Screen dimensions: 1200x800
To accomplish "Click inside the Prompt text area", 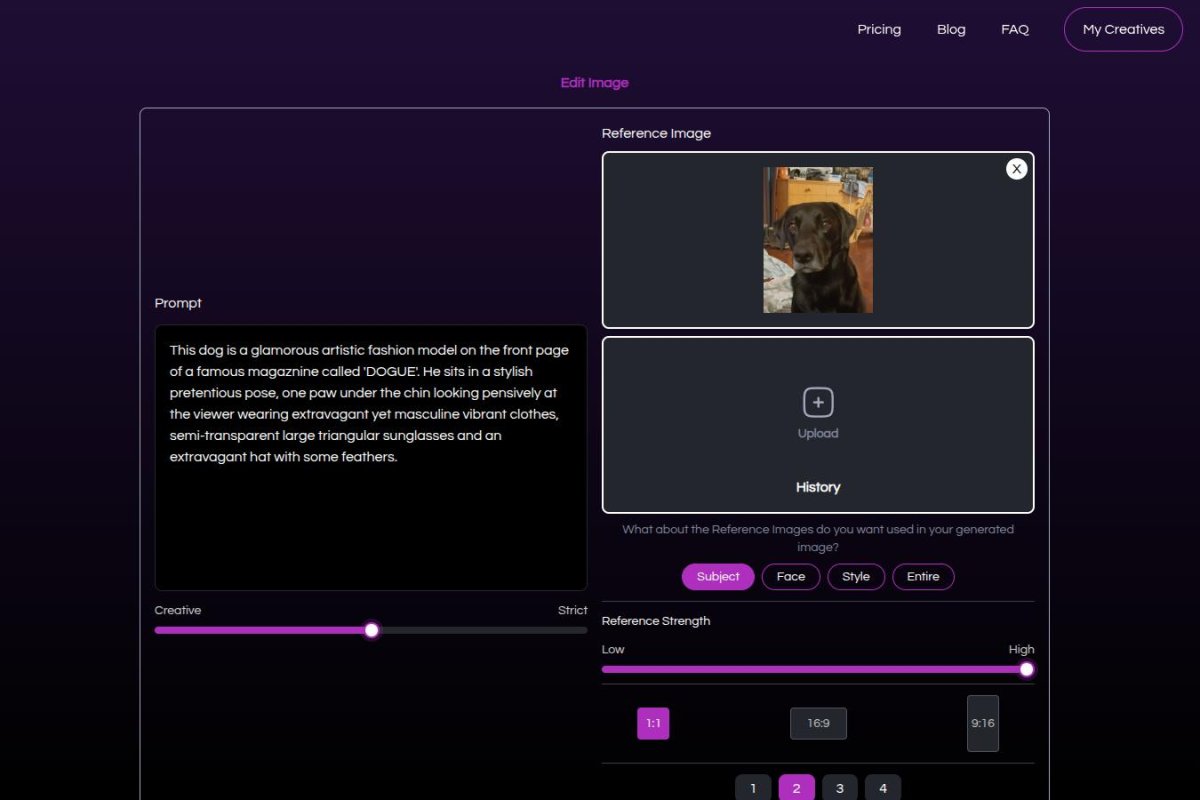I will [370, 456].
